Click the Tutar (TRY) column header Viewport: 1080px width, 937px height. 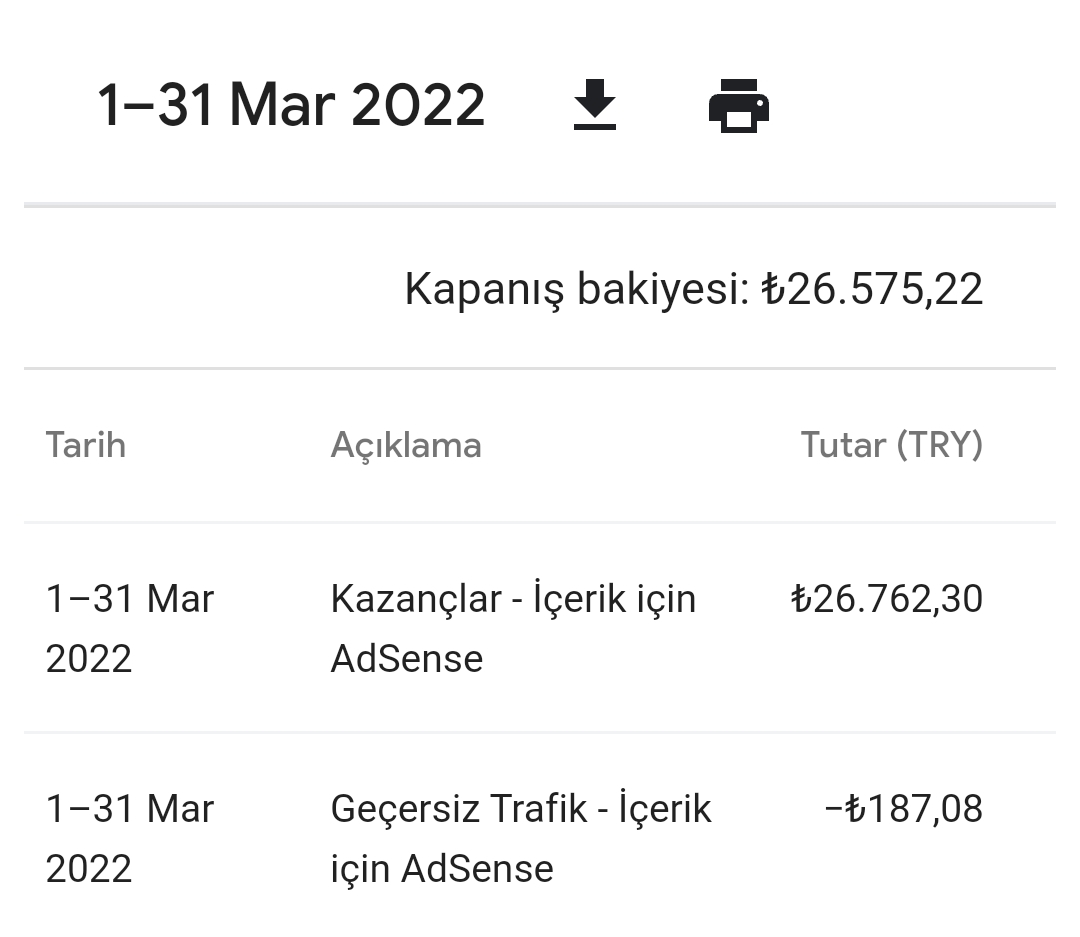(891, 445)
